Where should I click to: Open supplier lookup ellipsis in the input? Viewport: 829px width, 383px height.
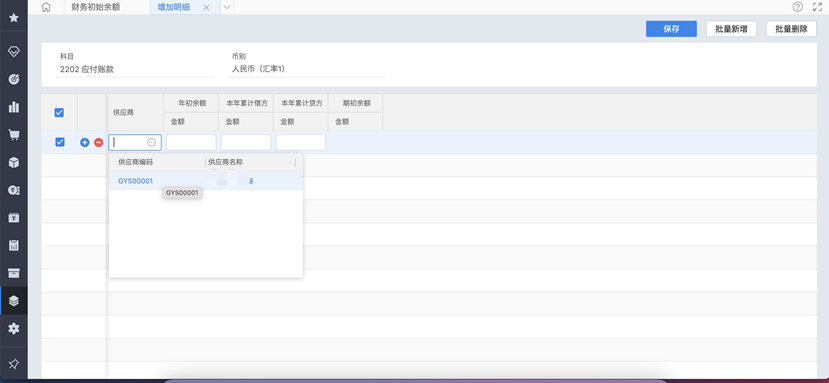[152, 142]
